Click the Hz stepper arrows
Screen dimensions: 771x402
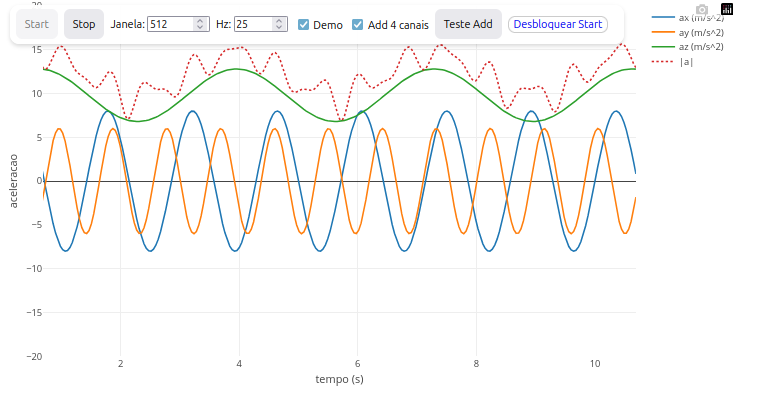coord(280,24)
